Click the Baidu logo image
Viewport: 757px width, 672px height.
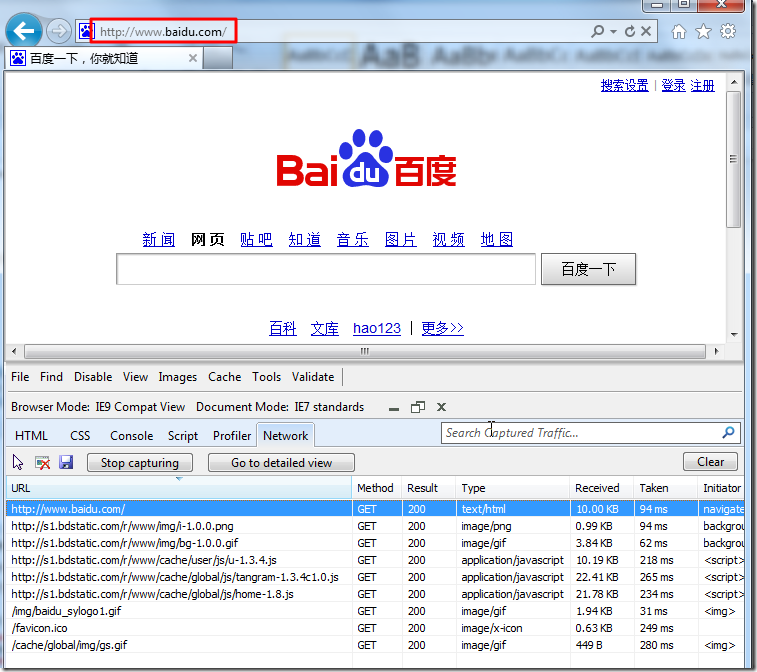click(x=366, y=158)
